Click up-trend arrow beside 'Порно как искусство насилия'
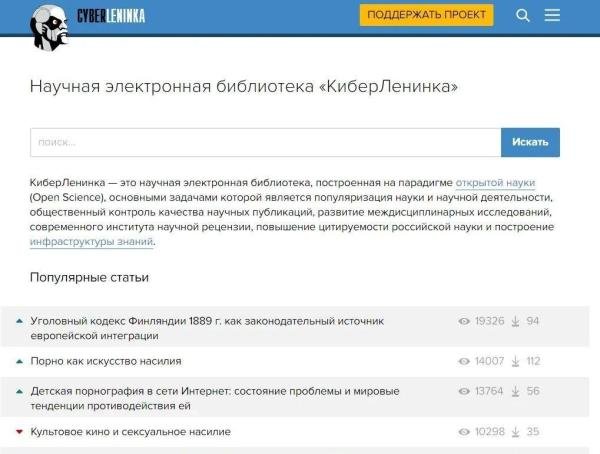Viewport: 600px width, 454px height. point(19,361)
